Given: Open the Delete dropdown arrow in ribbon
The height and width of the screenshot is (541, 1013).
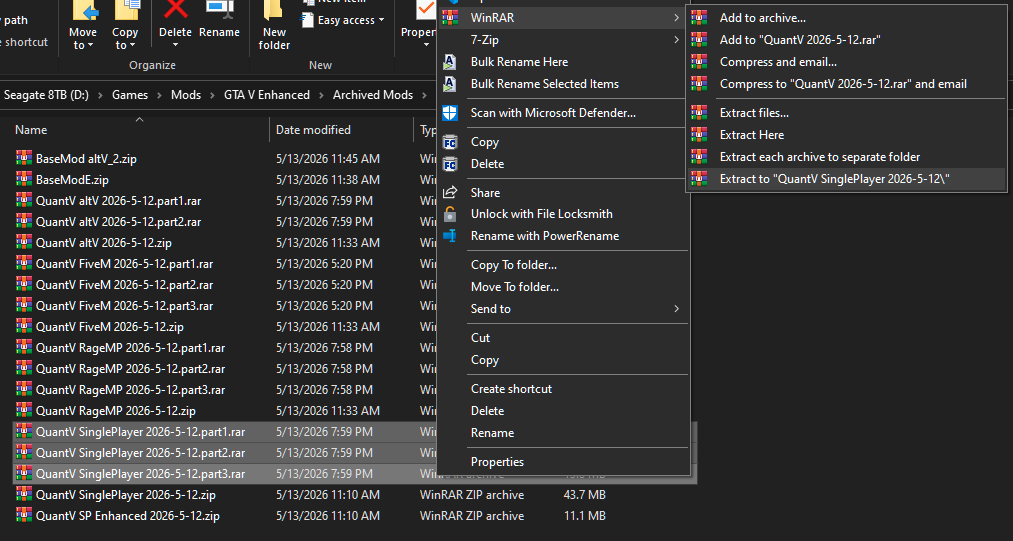Looking at the screenshot, I should (175, 45).
